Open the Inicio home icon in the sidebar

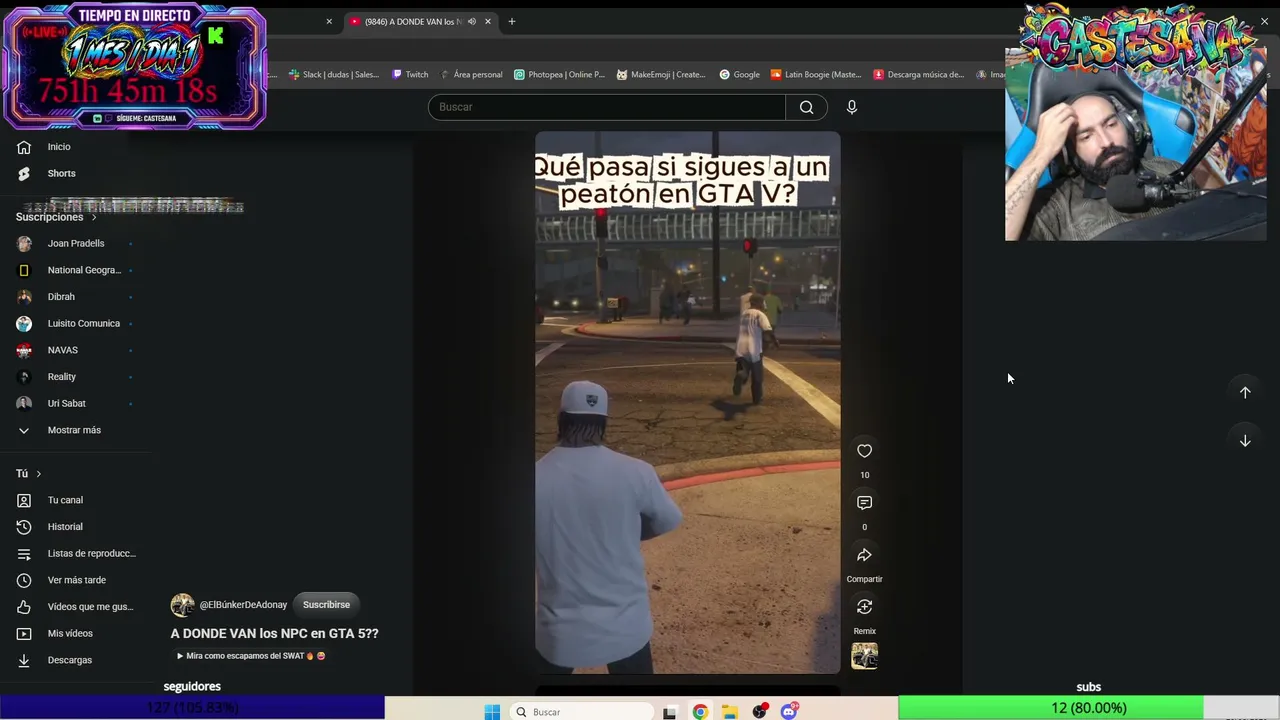point(24,147)
